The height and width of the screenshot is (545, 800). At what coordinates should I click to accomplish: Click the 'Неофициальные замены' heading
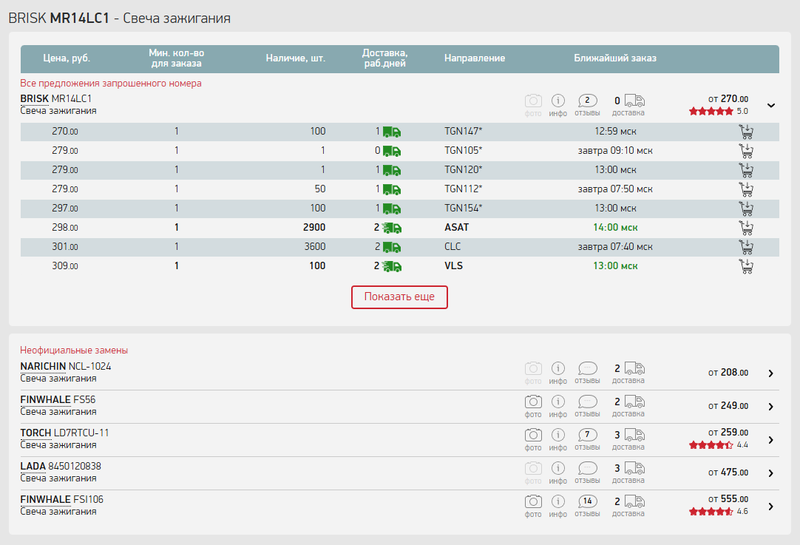coord(74,350)
